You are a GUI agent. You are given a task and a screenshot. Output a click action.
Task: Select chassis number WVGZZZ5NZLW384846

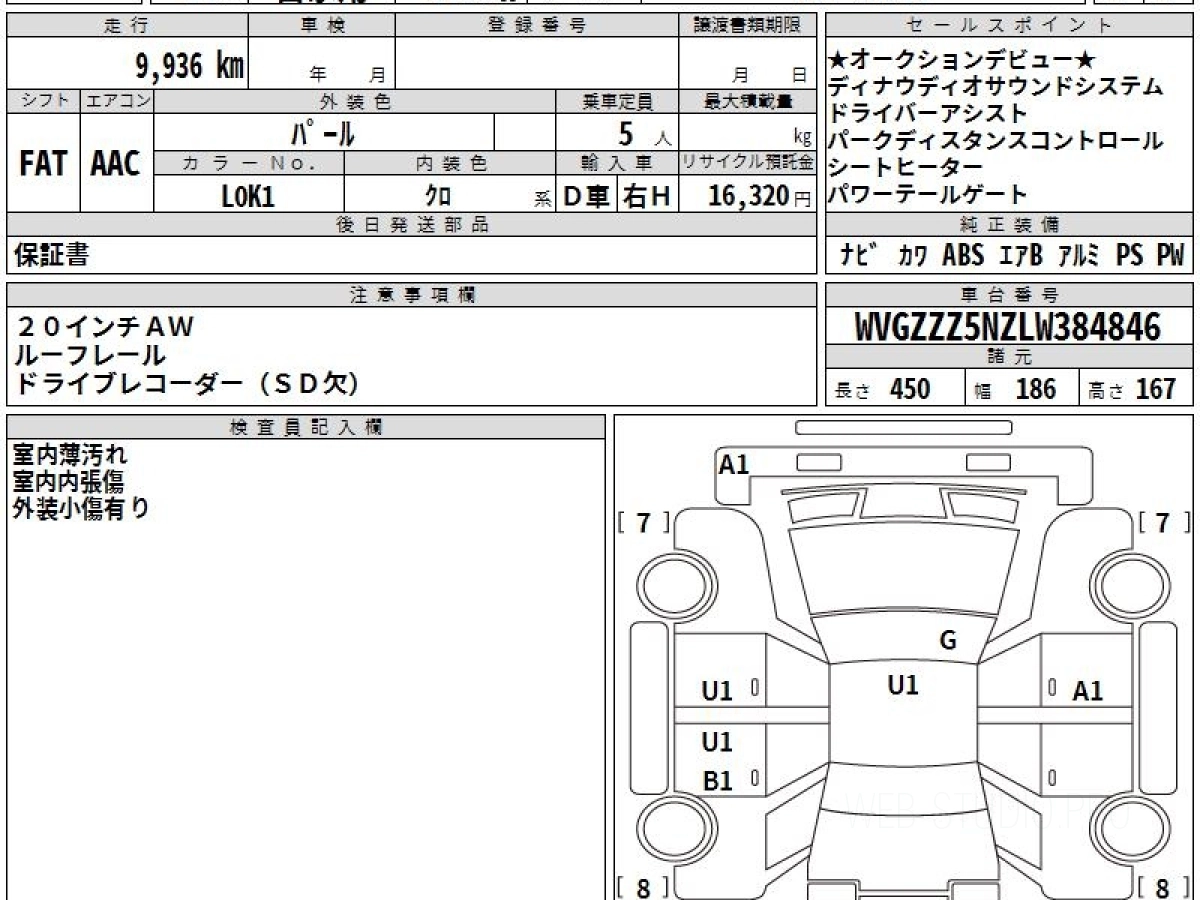point(1008,327)
